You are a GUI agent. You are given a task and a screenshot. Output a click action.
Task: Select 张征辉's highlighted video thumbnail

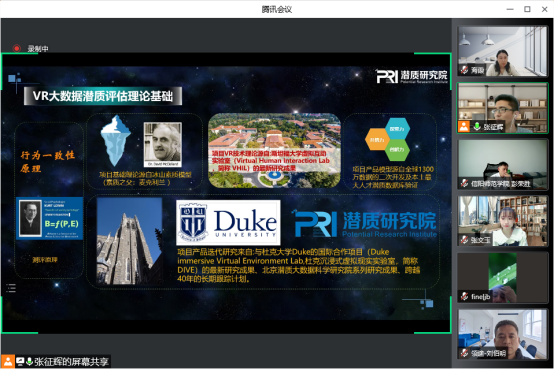502,108
